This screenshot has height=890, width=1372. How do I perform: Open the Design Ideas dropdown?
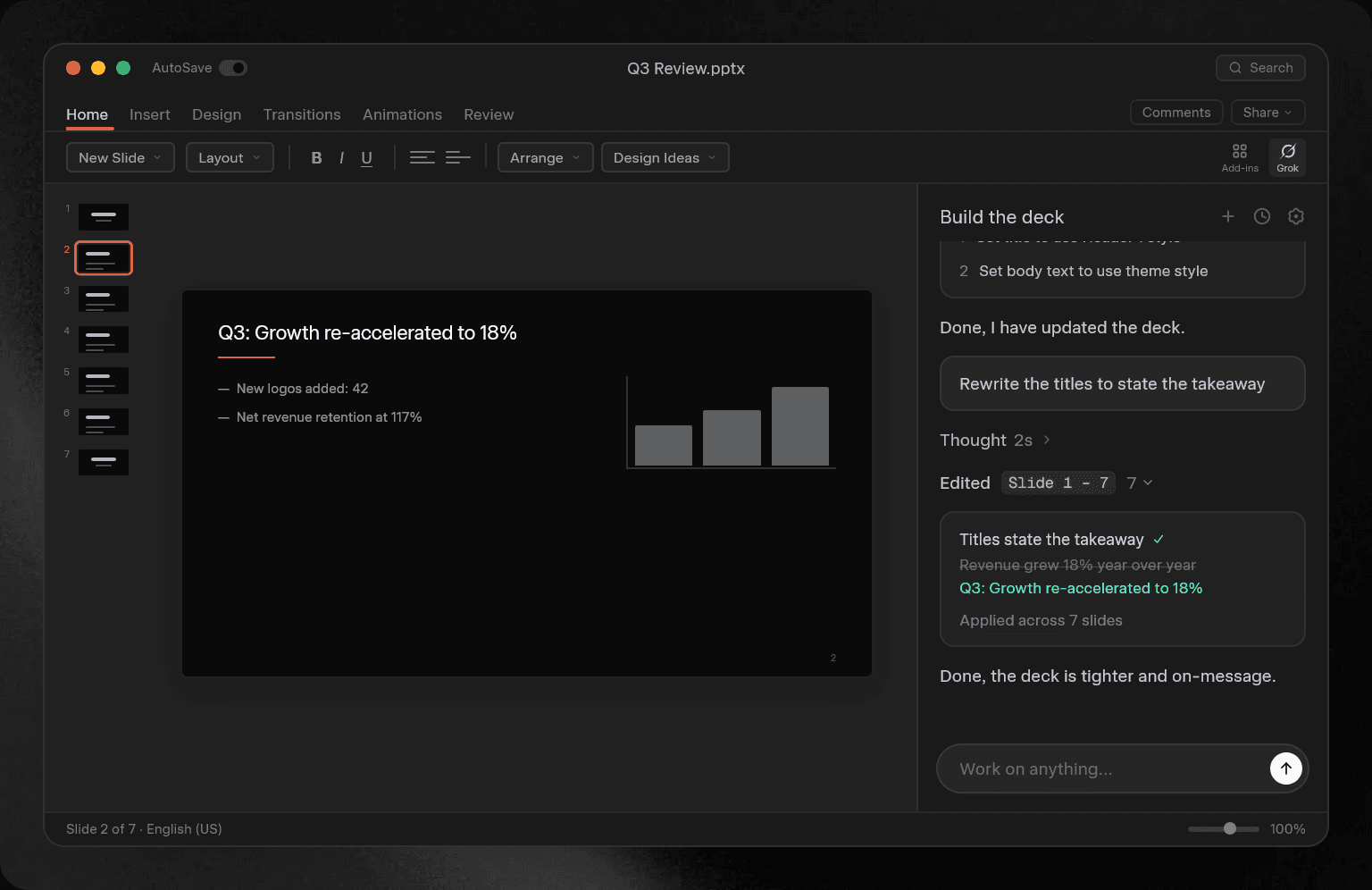(665, 157)
